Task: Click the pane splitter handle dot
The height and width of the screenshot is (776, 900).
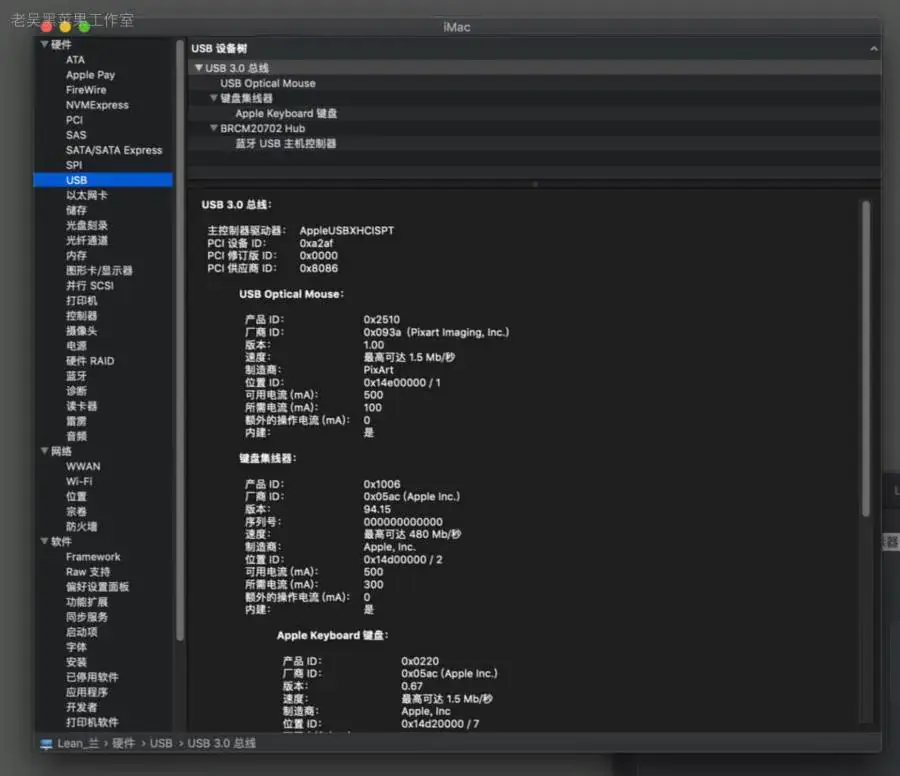Action: coord(535,184)
